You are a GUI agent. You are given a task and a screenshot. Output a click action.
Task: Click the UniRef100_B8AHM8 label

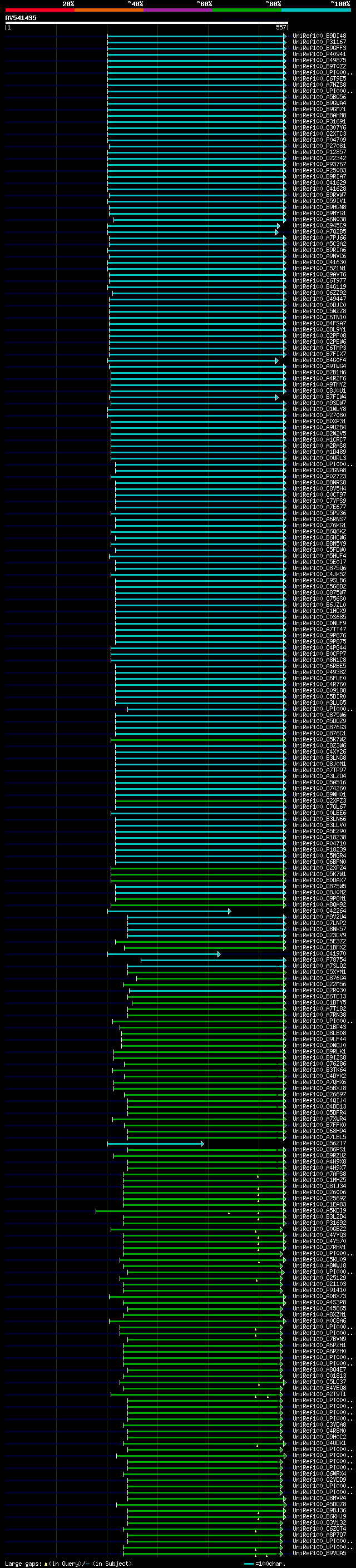319,115
